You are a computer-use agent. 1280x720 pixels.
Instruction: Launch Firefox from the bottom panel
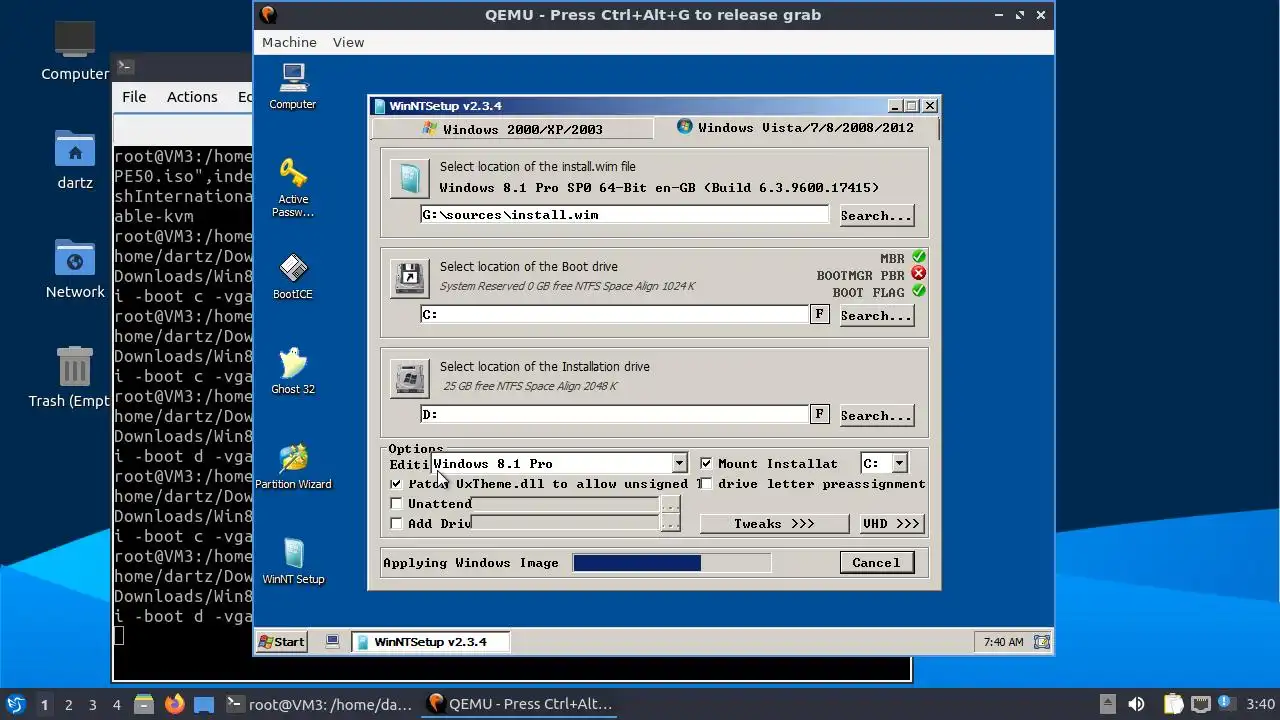(175, 704)
